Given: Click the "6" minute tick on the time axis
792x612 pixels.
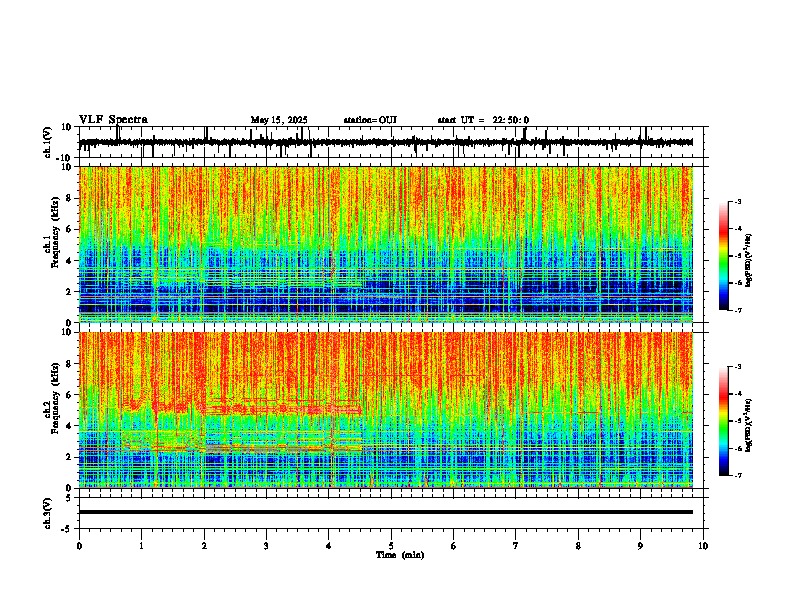Looking at the screenshot, I should coord(453,546).
